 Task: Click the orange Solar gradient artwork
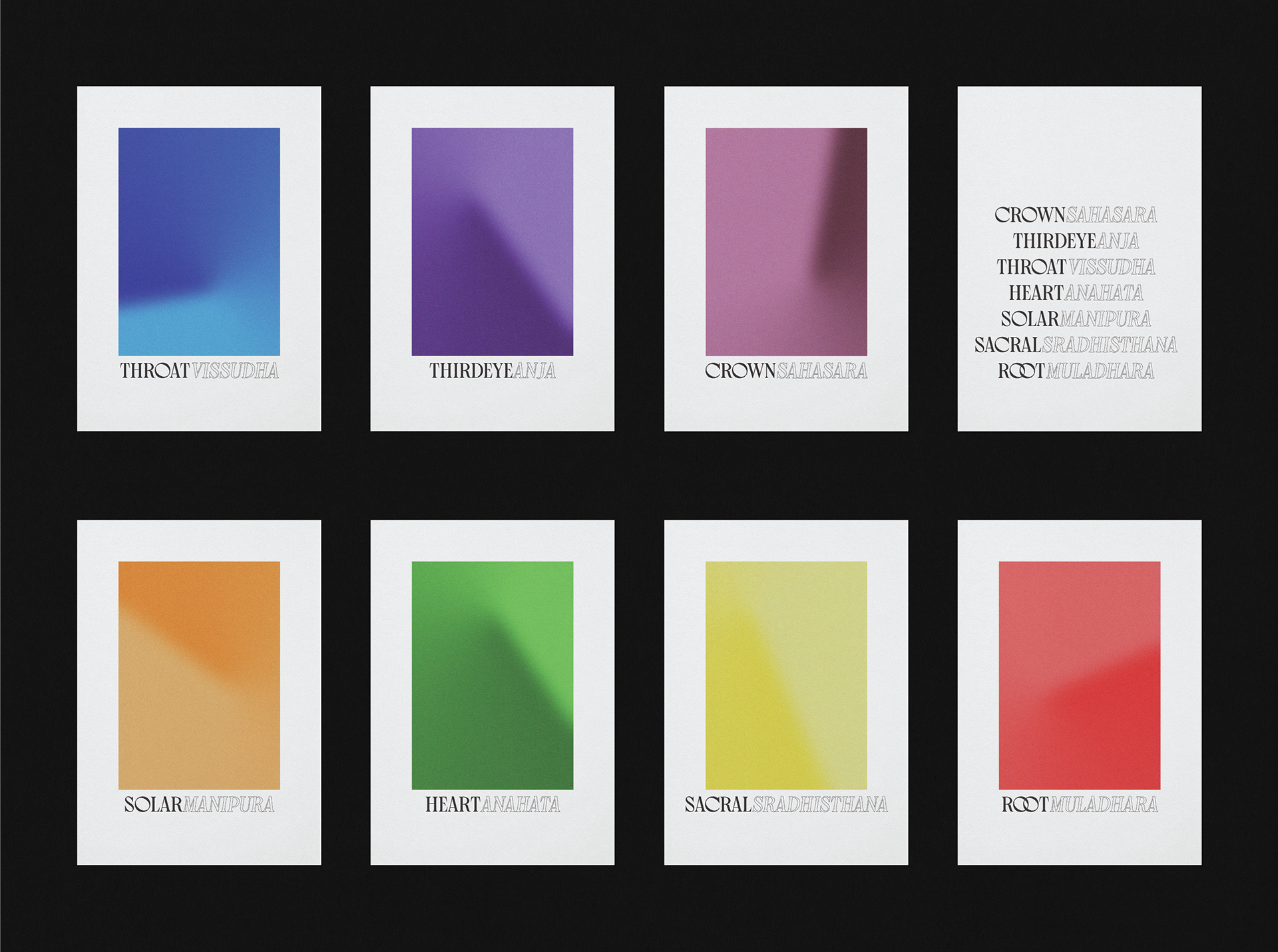pos(199,675)
